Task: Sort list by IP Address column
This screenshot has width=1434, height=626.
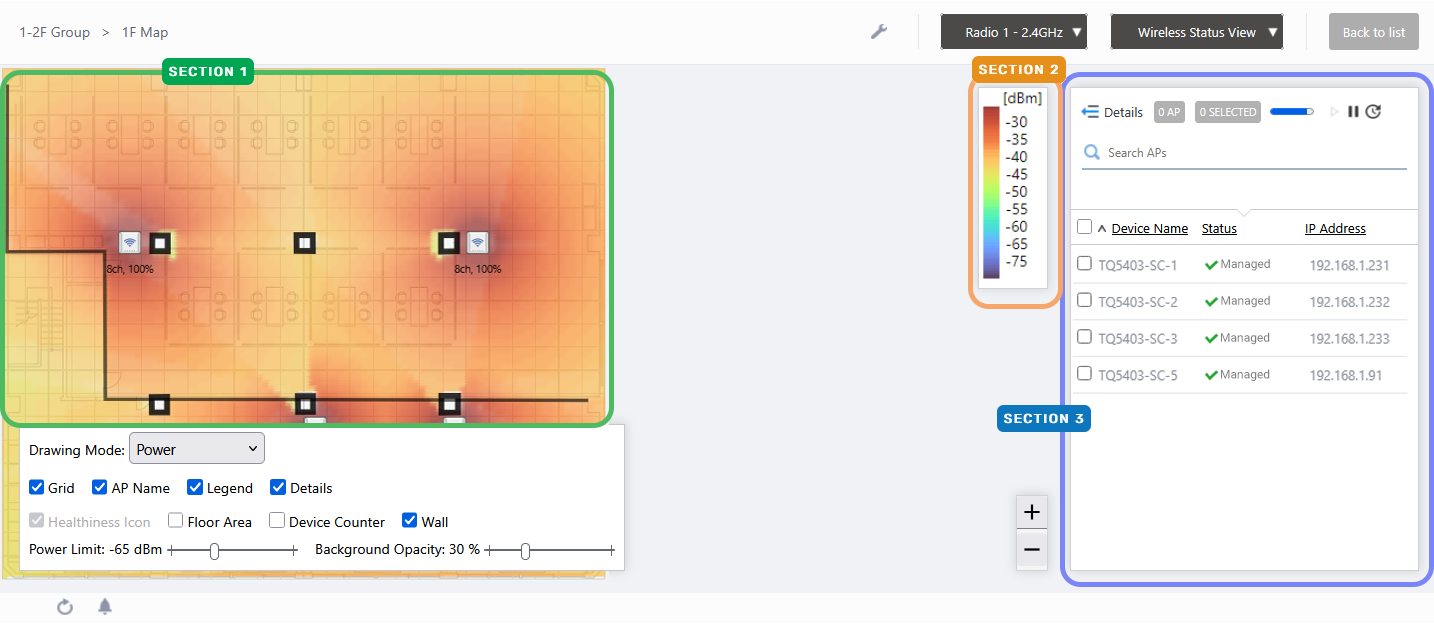Action: [x=1334, y=229]
